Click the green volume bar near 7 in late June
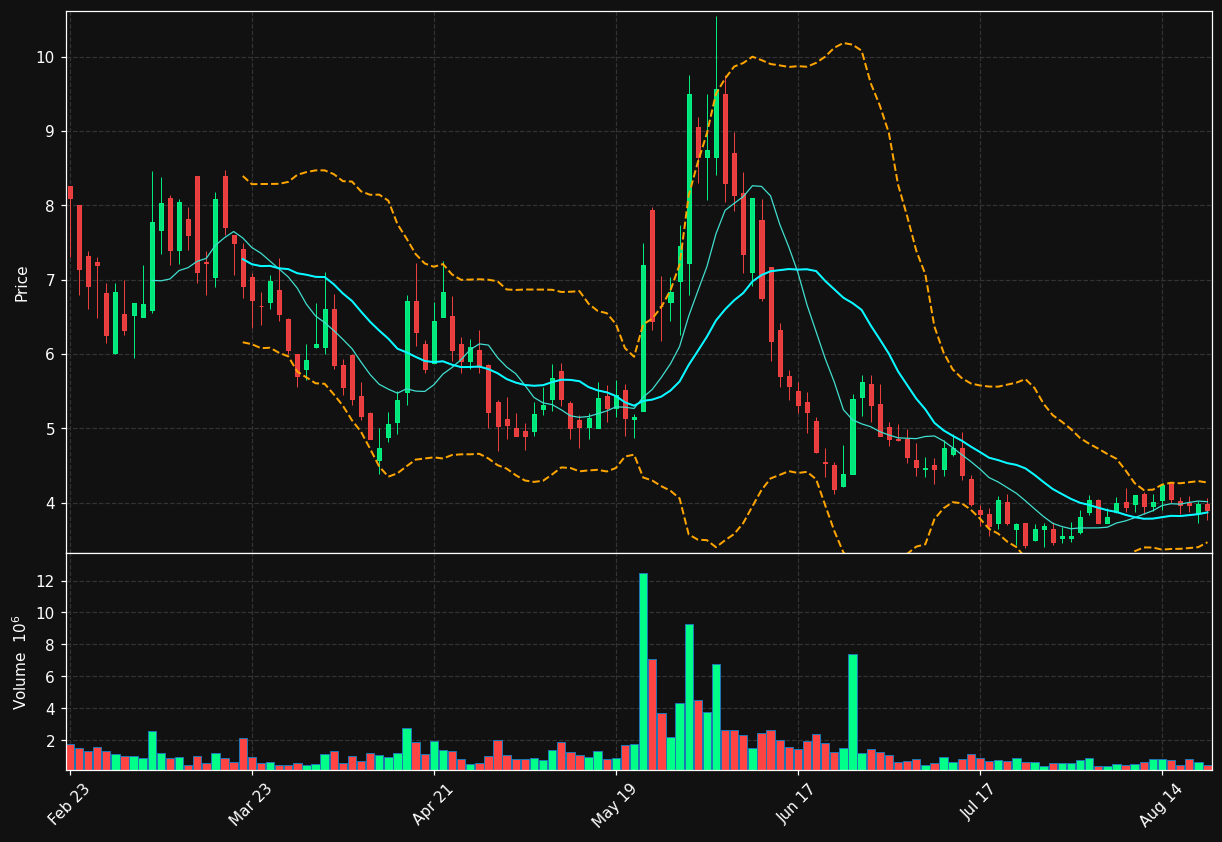The width and height of the screenshot is (1222, 842). (x=852, y=712)
